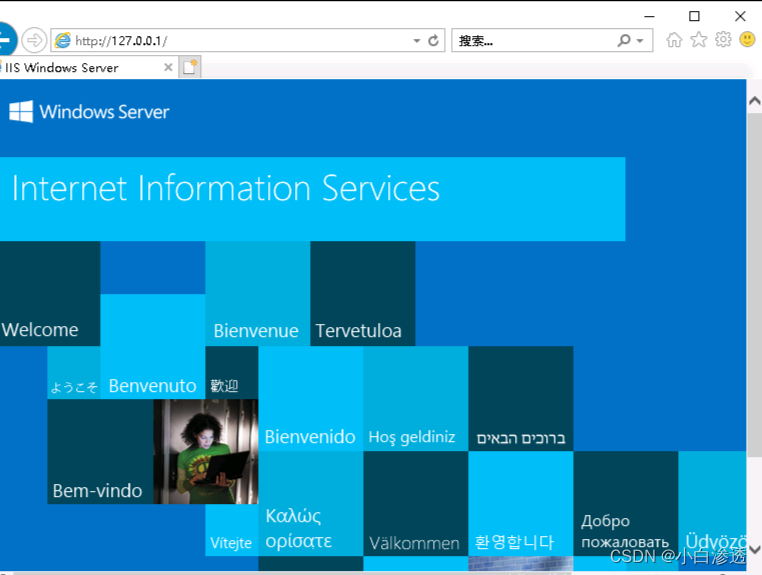Click the vertical scrollbar down arrow

point(754,549)
